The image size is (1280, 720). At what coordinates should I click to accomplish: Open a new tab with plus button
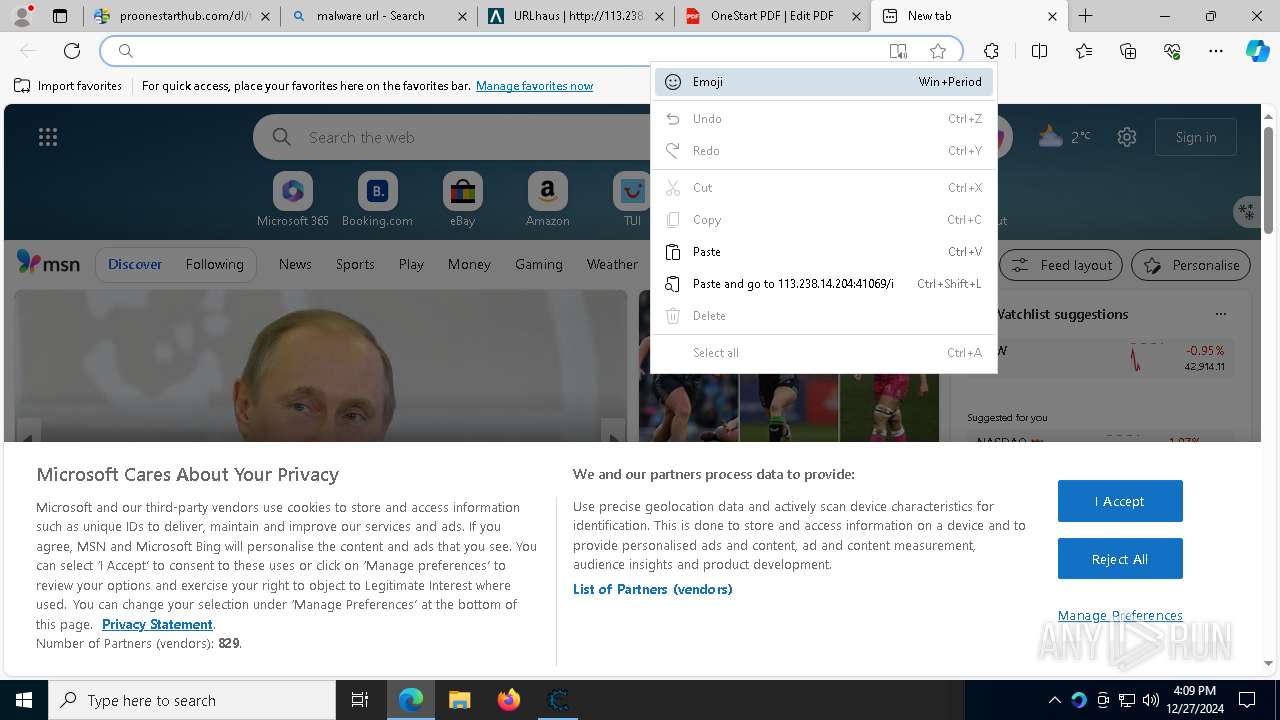[1085, 16]
